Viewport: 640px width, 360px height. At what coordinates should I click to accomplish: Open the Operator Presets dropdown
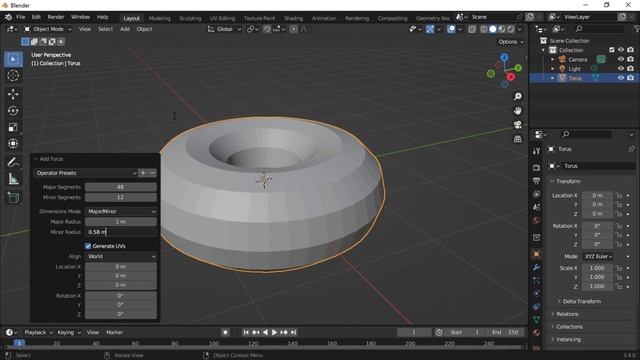pyautogui.click(x=85, y=173)
